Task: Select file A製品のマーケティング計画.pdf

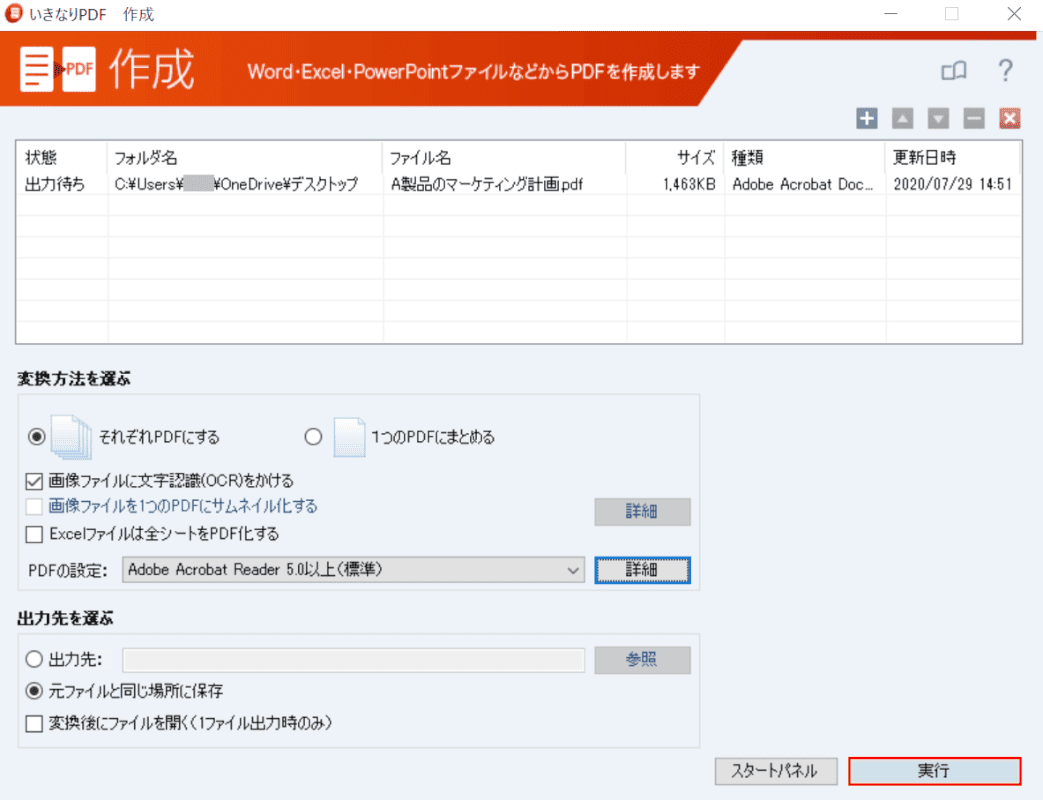Action: click(x=486, y=184)
